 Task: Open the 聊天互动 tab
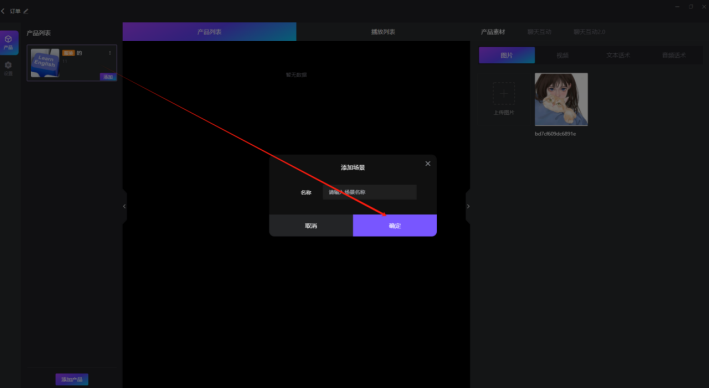tap(539, 32)
